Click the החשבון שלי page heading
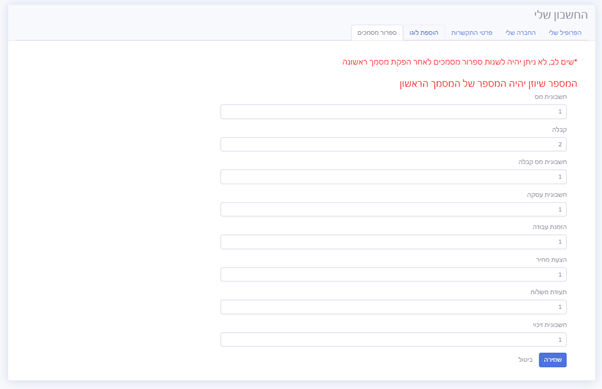The height and width of the screenshot is (389, 602). point(561,15)
